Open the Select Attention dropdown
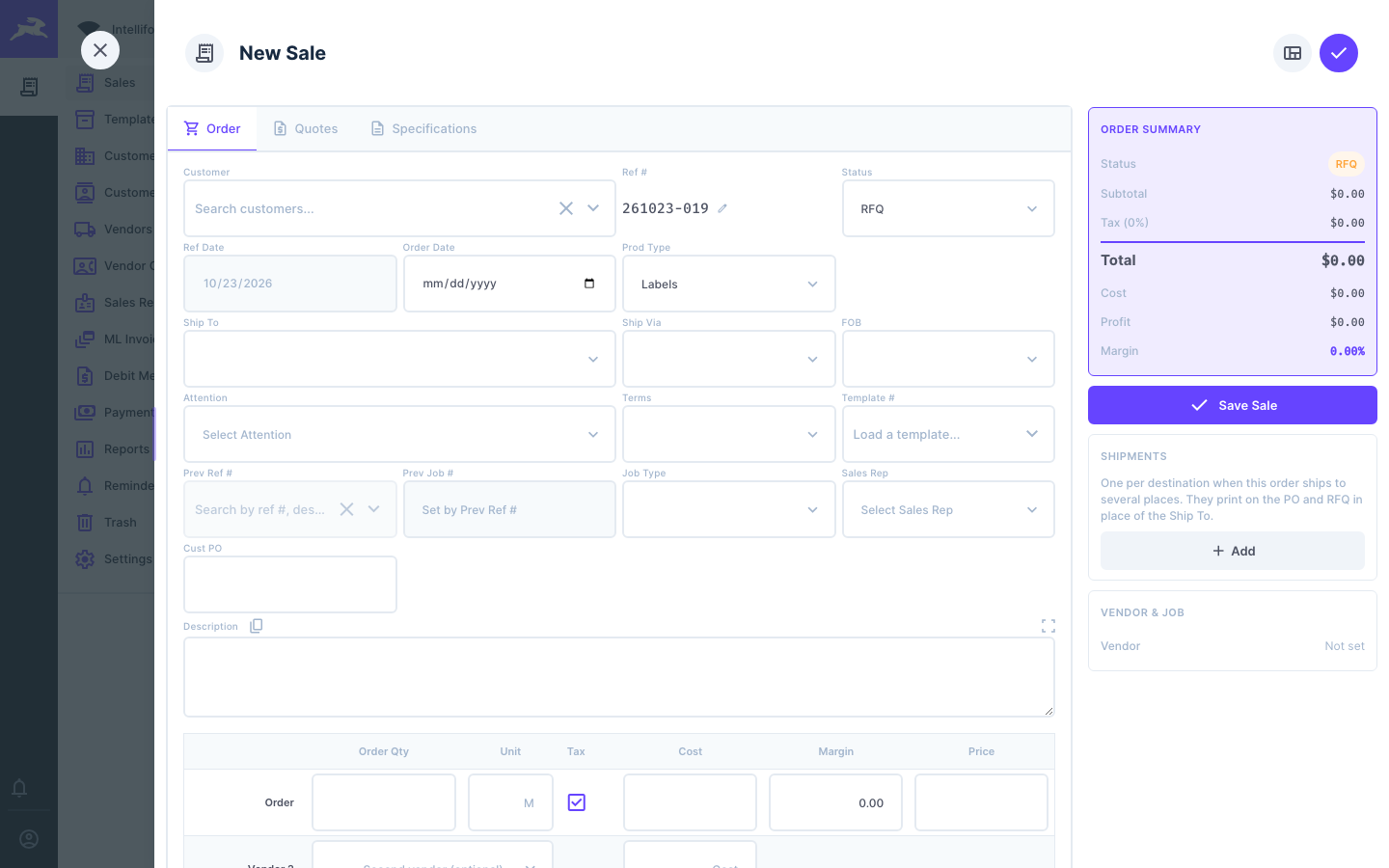Viewport: 1389px width, 868px height. click(x=399, y=434)
